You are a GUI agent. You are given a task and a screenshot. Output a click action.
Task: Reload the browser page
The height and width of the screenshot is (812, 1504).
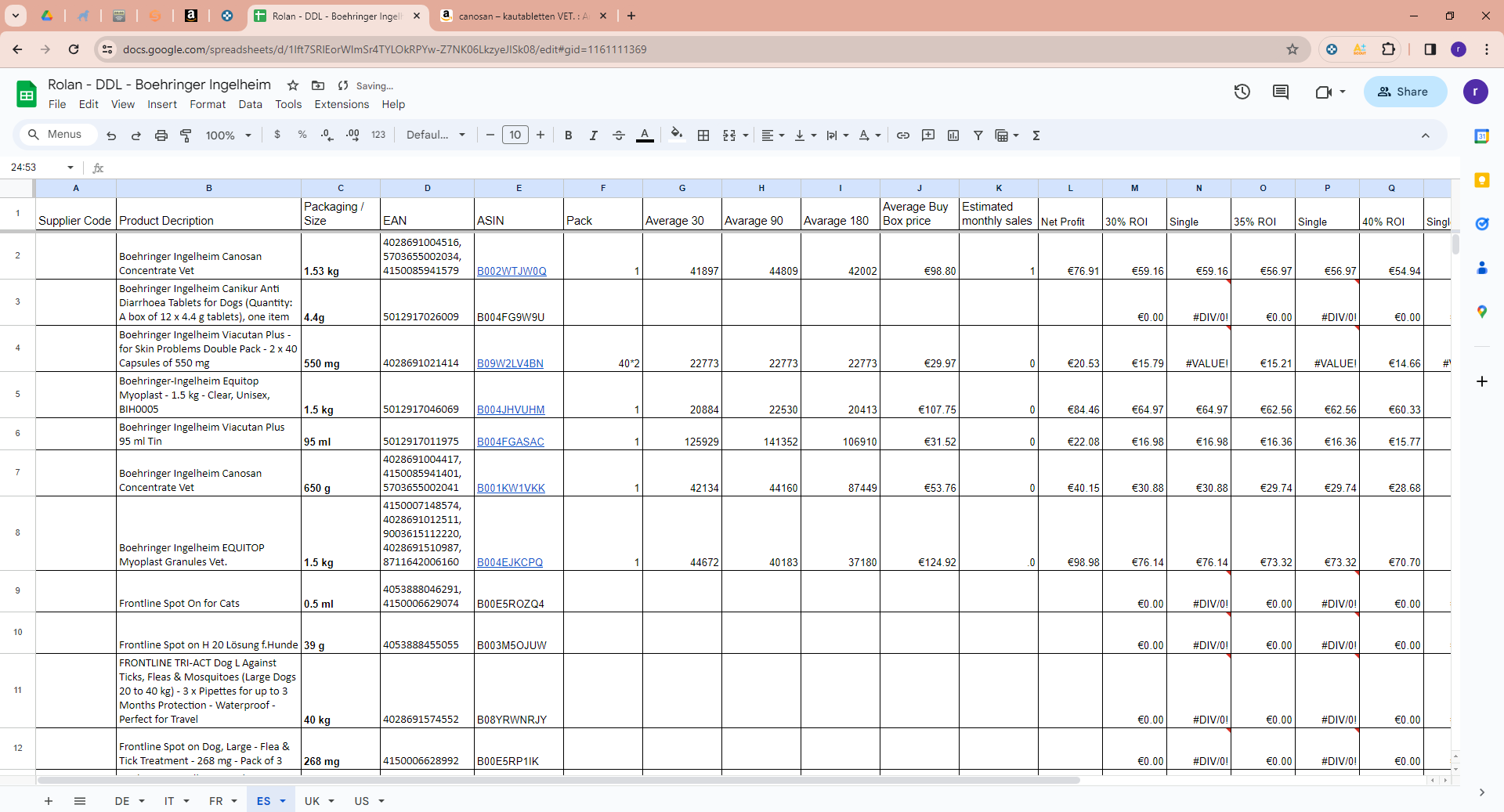pyautogui.click(x=74, y=49)
